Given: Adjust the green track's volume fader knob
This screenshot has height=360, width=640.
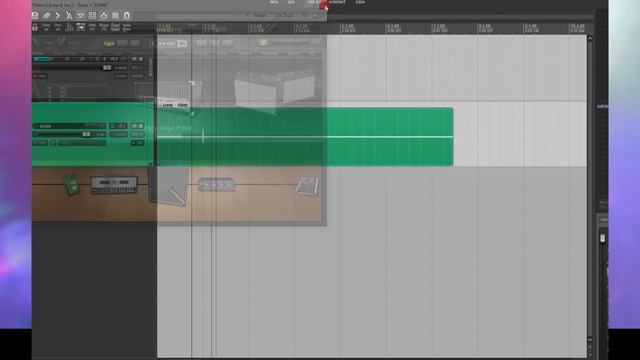Looking at the screenshot, I should (x=86, y=134).
